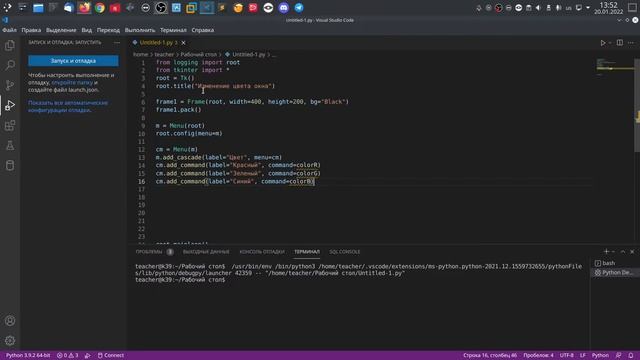
Task: Click the minimap code overview
Action: point(615,68)
